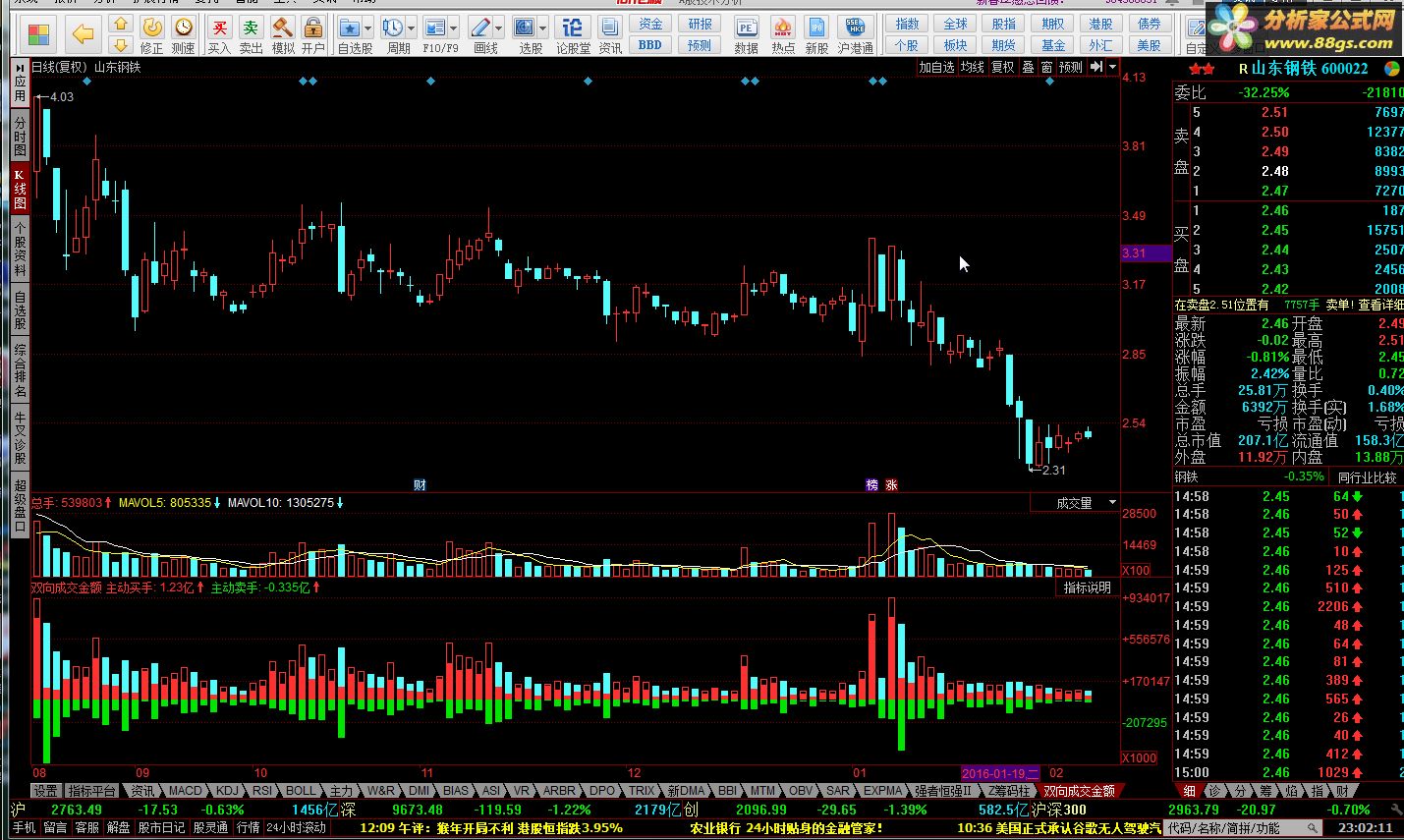Open the 个股资料 sidebar tab

(x=21, y=249)
